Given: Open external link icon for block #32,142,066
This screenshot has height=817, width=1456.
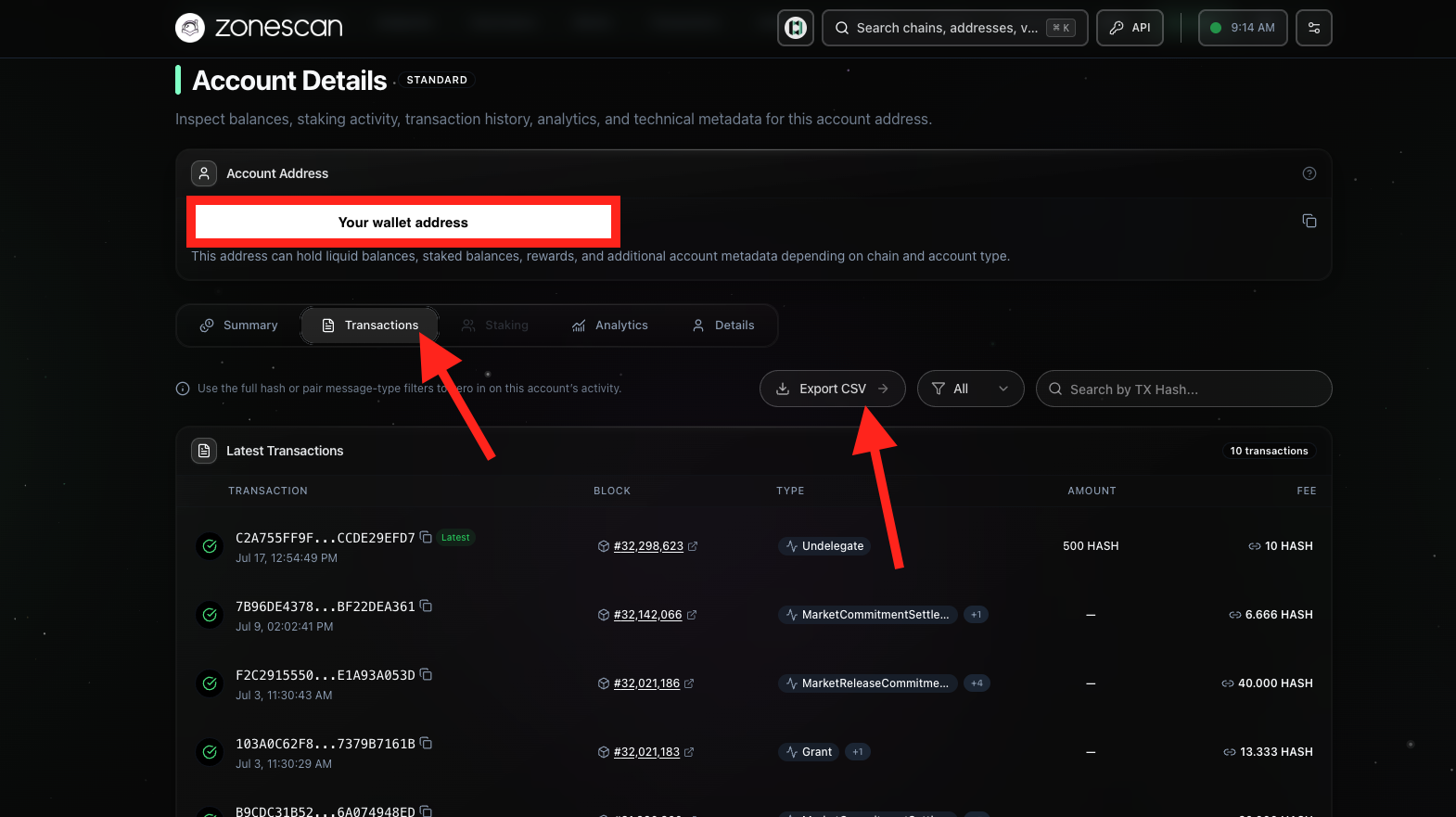Looking at the screenshot, I should click(691, 615).
